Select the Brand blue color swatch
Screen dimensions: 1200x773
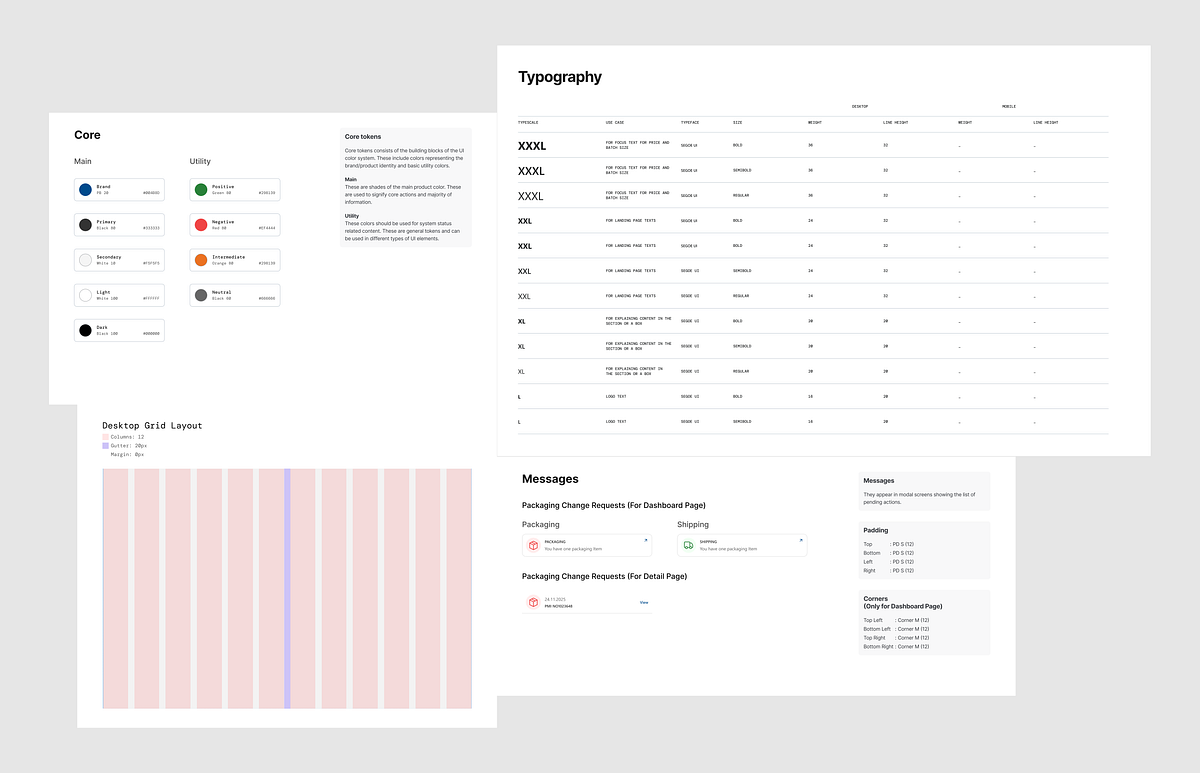(x=85, y=190)
